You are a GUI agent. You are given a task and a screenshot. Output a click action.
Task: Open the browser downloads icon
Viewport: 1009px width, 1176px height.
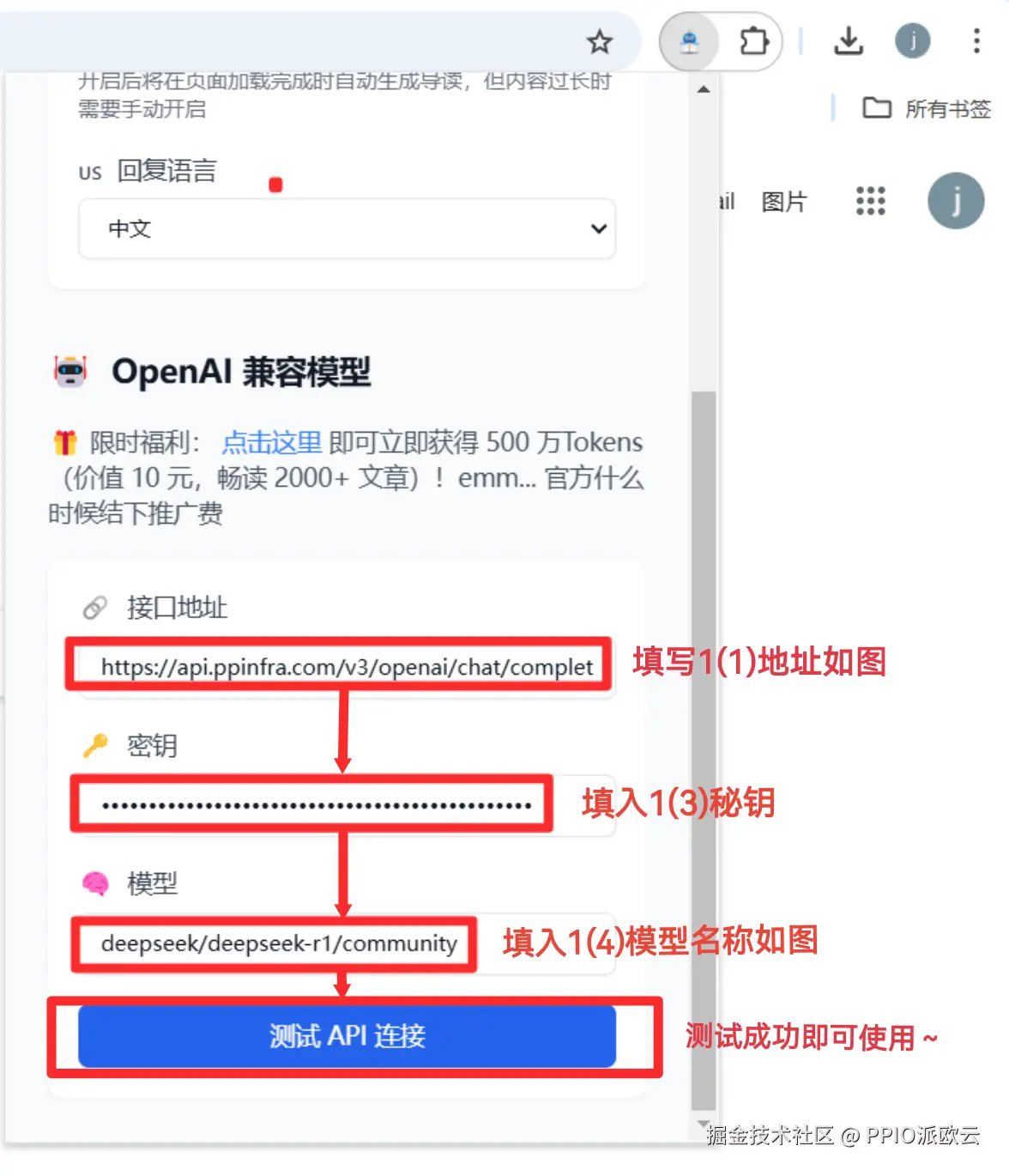pyautogui.click(x=849, y=40)
